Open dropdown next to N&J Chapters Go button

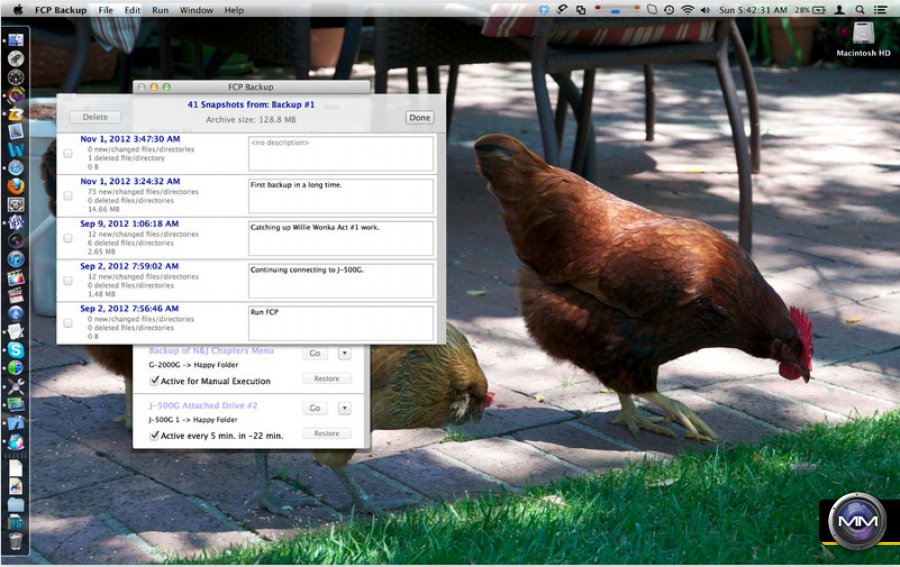[x=344, y=353]
